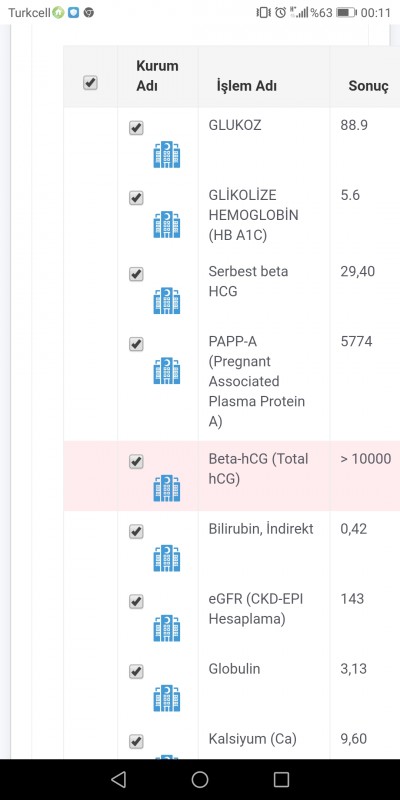Viewport: 400px width, 800px height.
Task: Uncheck the Kalsiyum (Ca) row checkbox
Action: click(136, 741)
